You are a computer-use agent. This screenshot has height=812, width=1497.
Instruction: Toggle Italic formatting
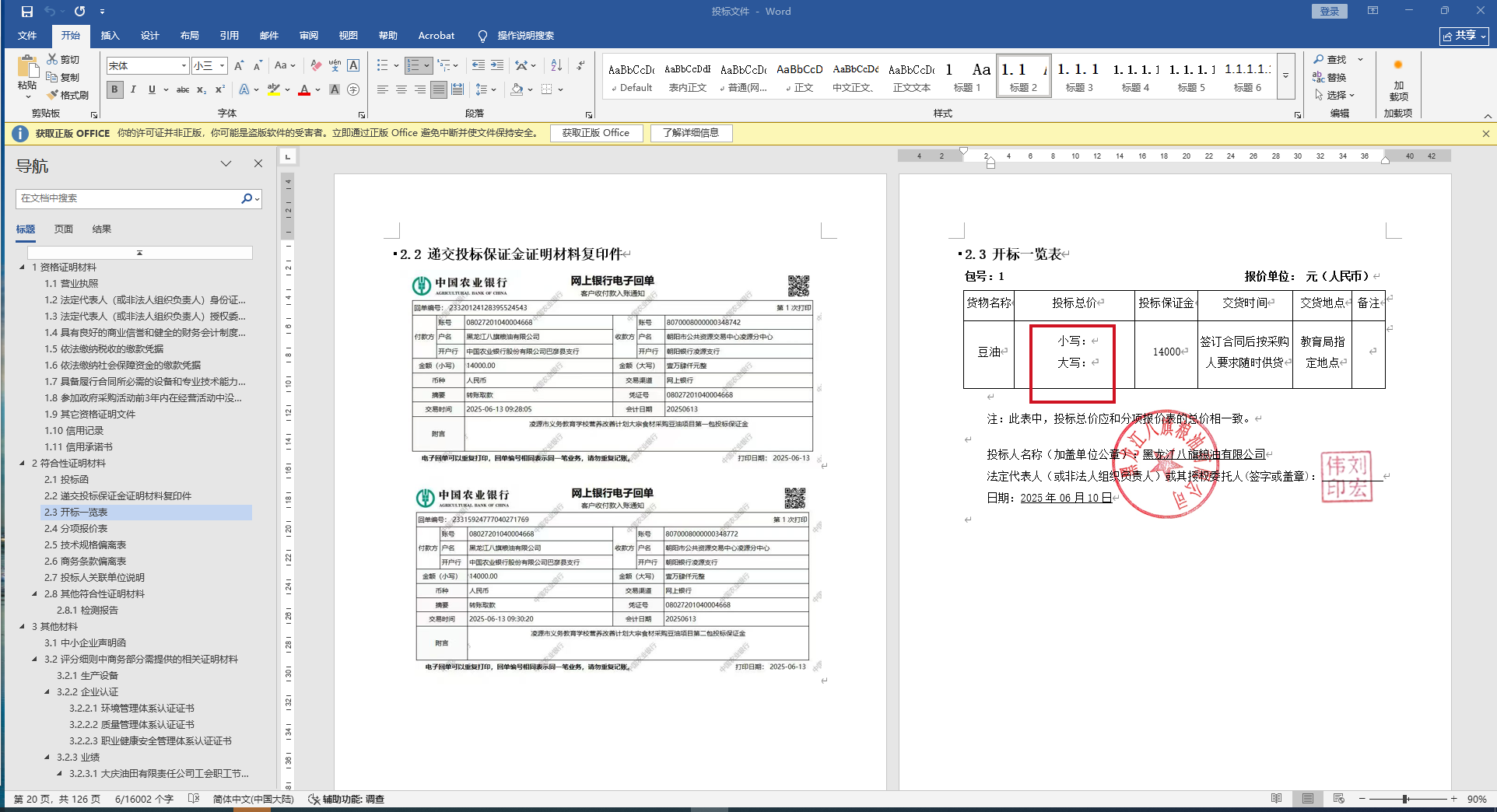(x=133, y=89)
